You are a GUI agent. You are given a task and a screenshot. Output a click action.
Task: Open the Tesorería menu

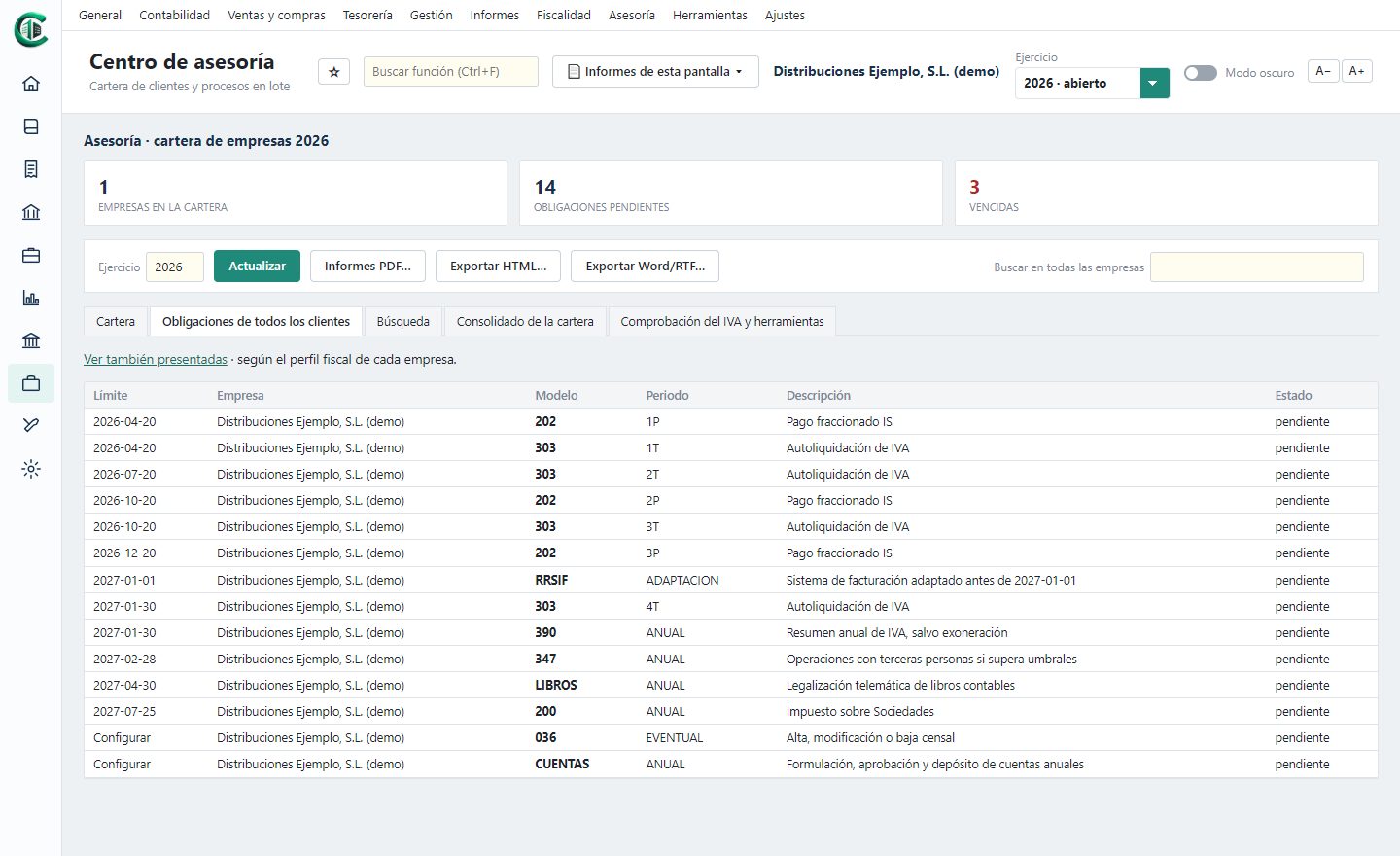[x=367, y=16]
